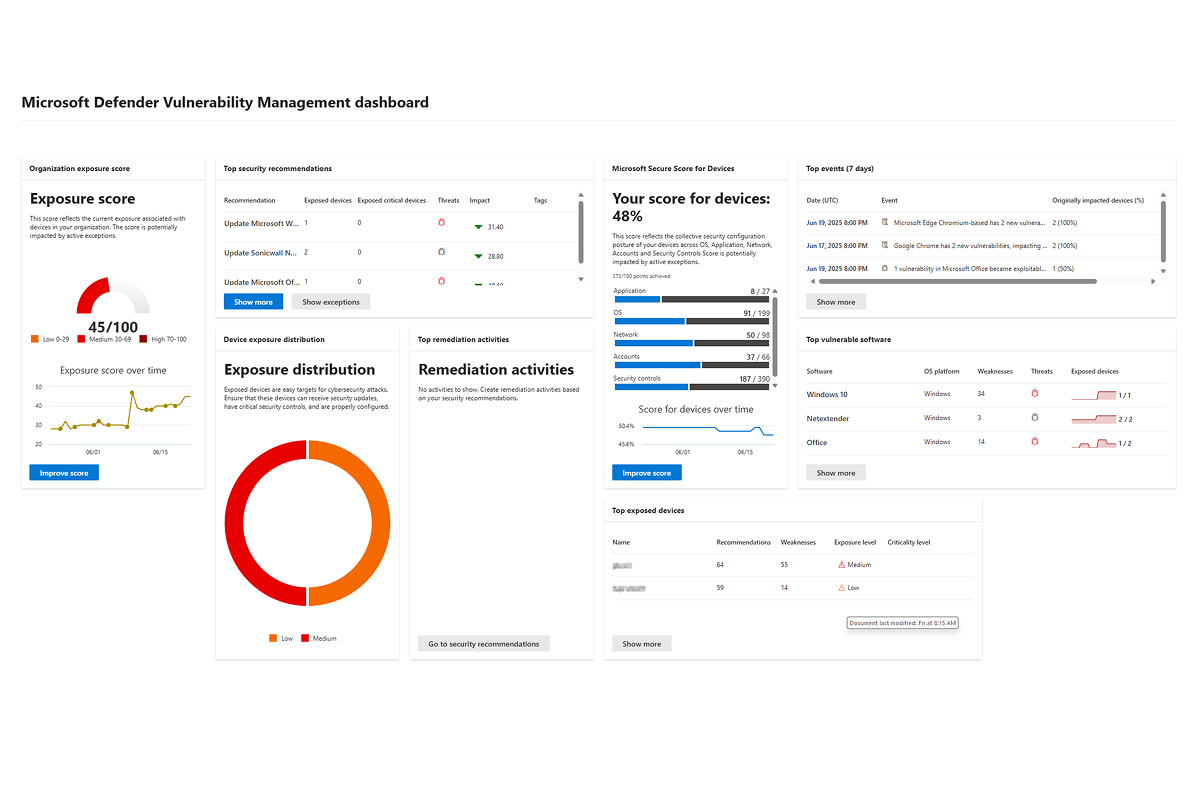The height and width of the screenshot is (800, 1200).
Task: Click the event icon for the Microsoft Edge Chromium-based row
Action: click(x=885, y=222)
